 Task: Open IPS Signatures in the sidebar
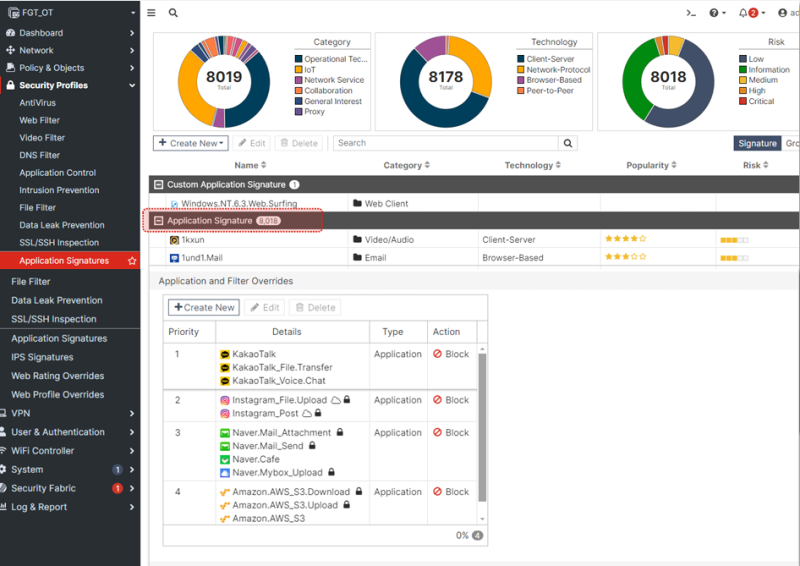pyautogui.click(x=42, y=357)
